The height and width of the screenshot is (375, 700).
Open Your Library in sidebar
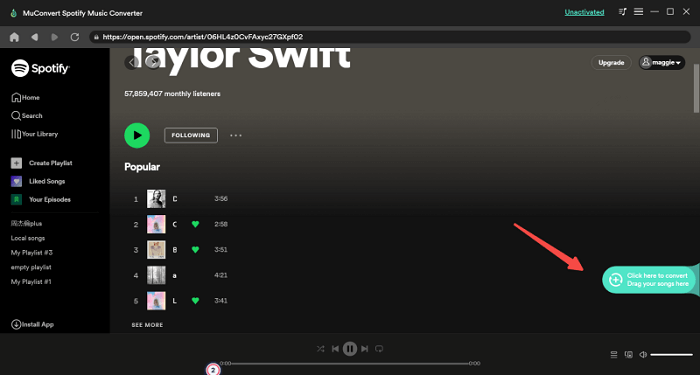pyautogui.click(x=34, y=134)
